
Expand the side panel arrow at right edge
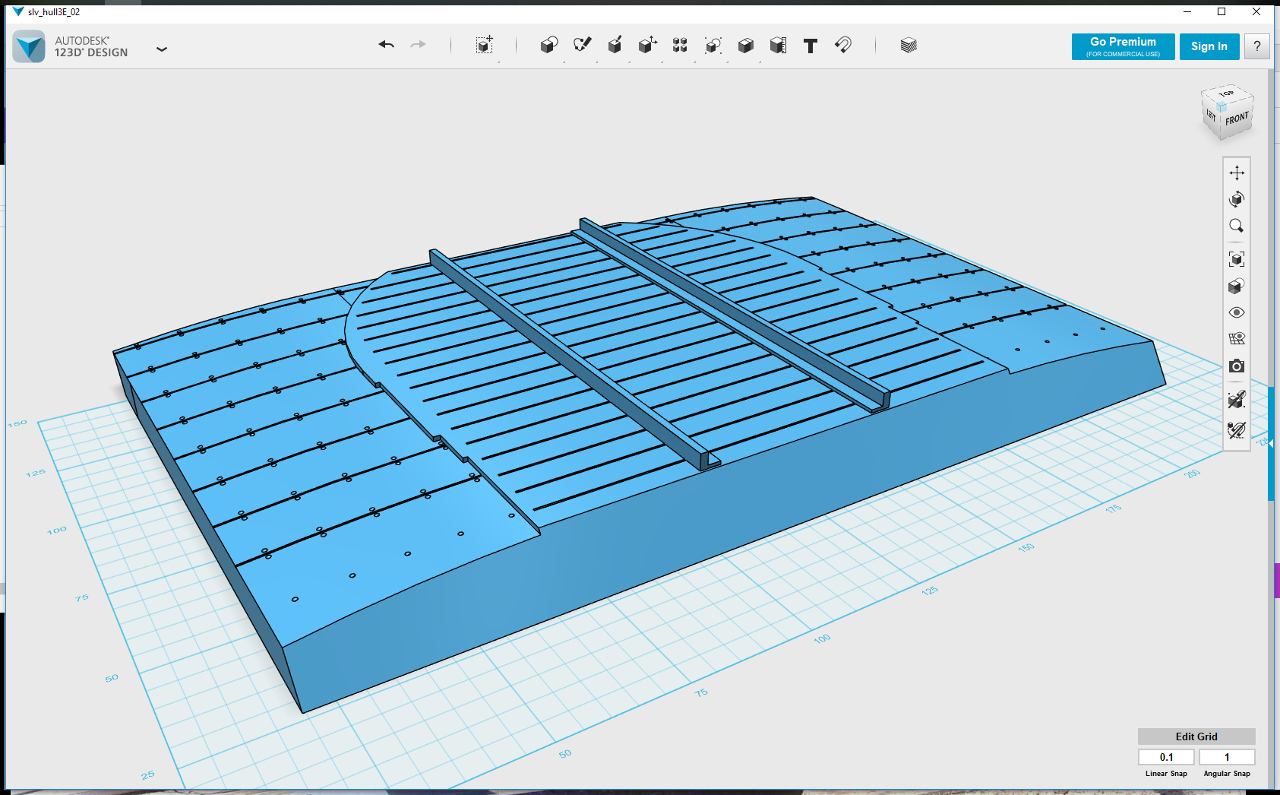(x=1270, y=442)
